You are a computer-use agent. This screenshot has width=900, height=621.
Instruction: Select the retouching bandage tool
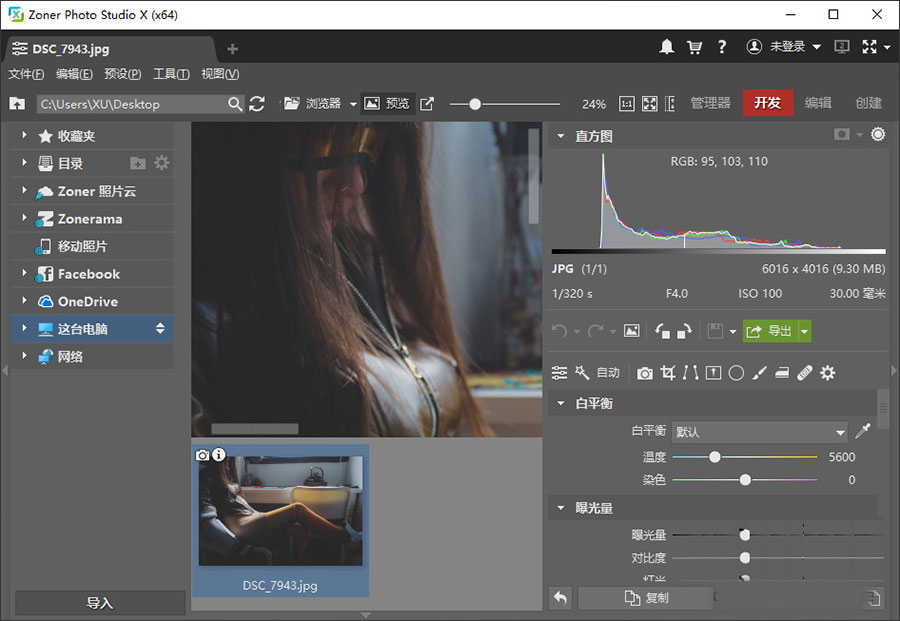(805, 373)
